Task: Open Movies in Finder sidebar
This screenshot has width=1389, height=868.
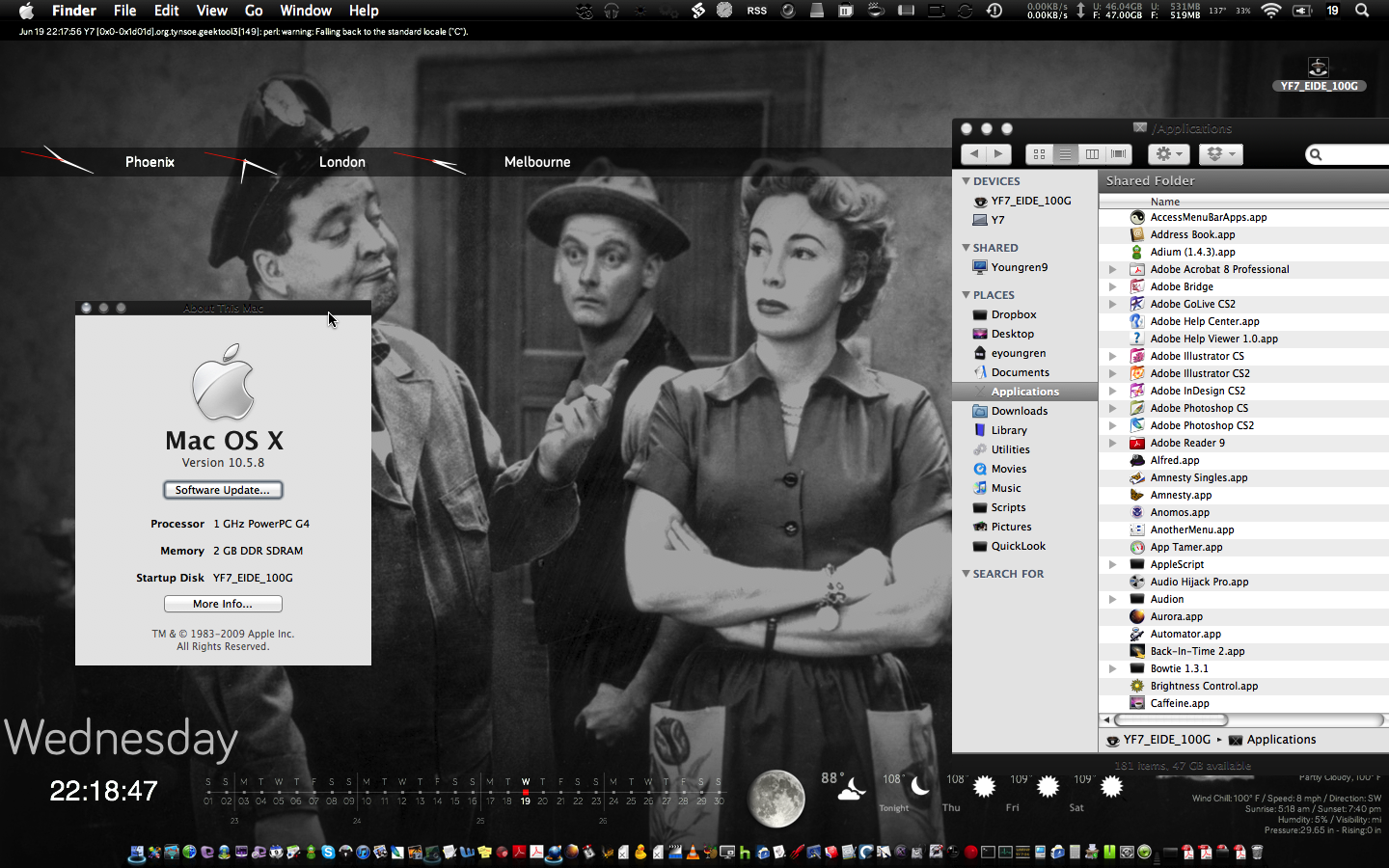Action: pyautogui.click(x=1024, y=469)
